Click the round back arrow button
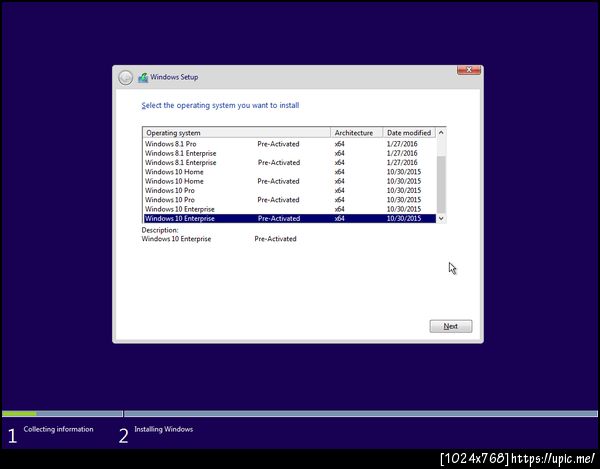 tap(125, 78)
